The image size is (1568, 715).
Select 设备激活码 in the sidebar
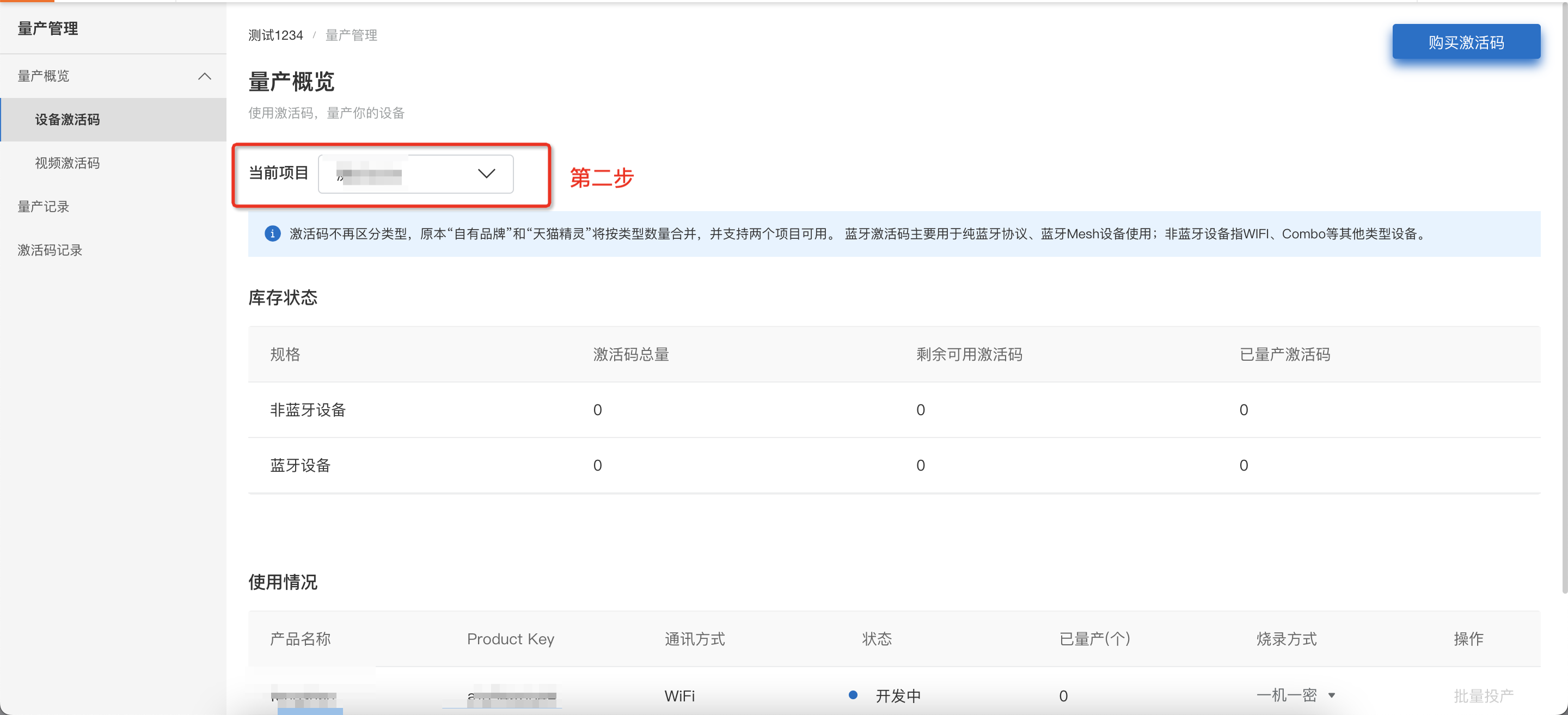[113, 119]
